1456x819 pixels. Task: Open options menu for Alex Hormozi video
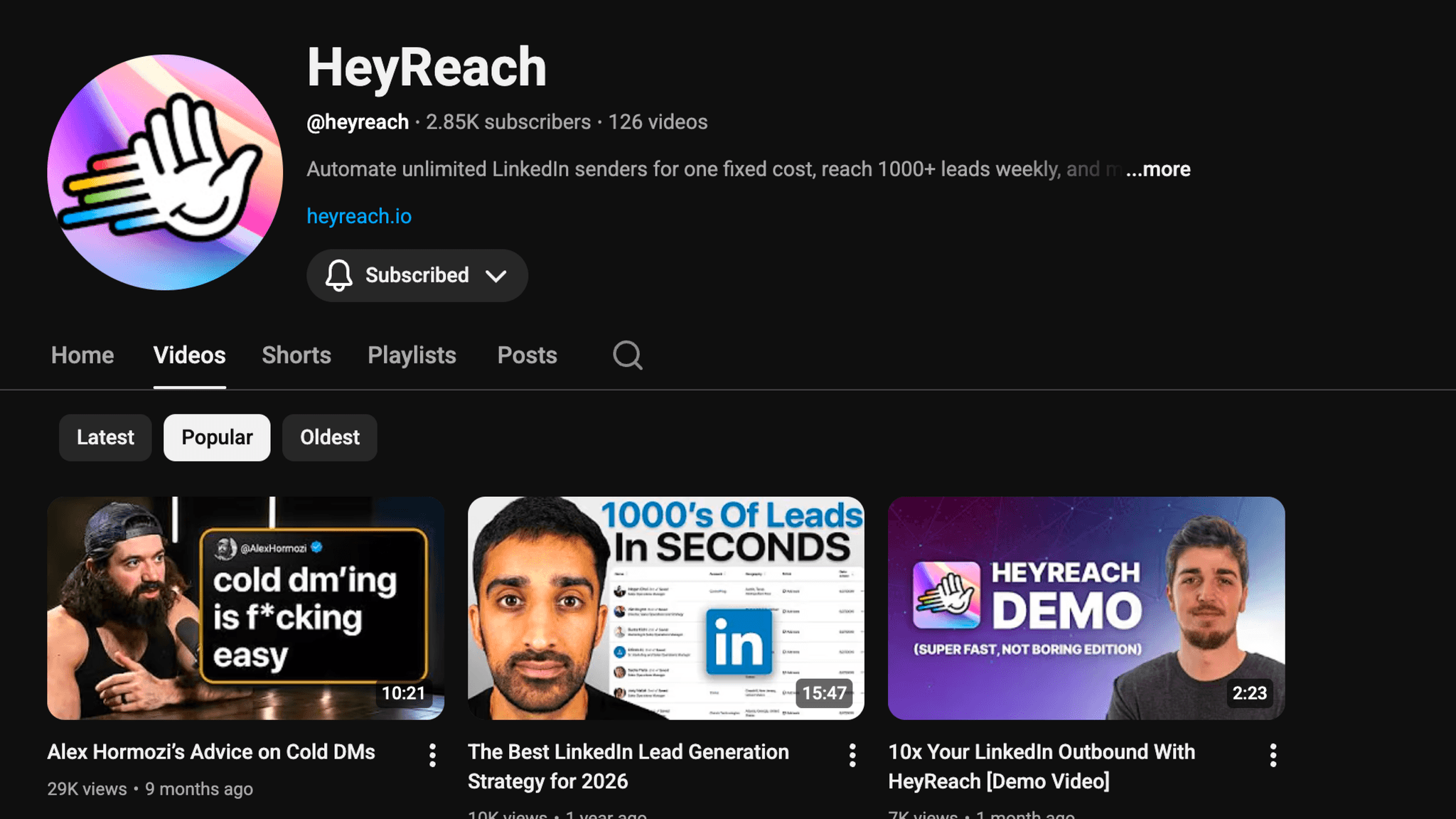432,755
